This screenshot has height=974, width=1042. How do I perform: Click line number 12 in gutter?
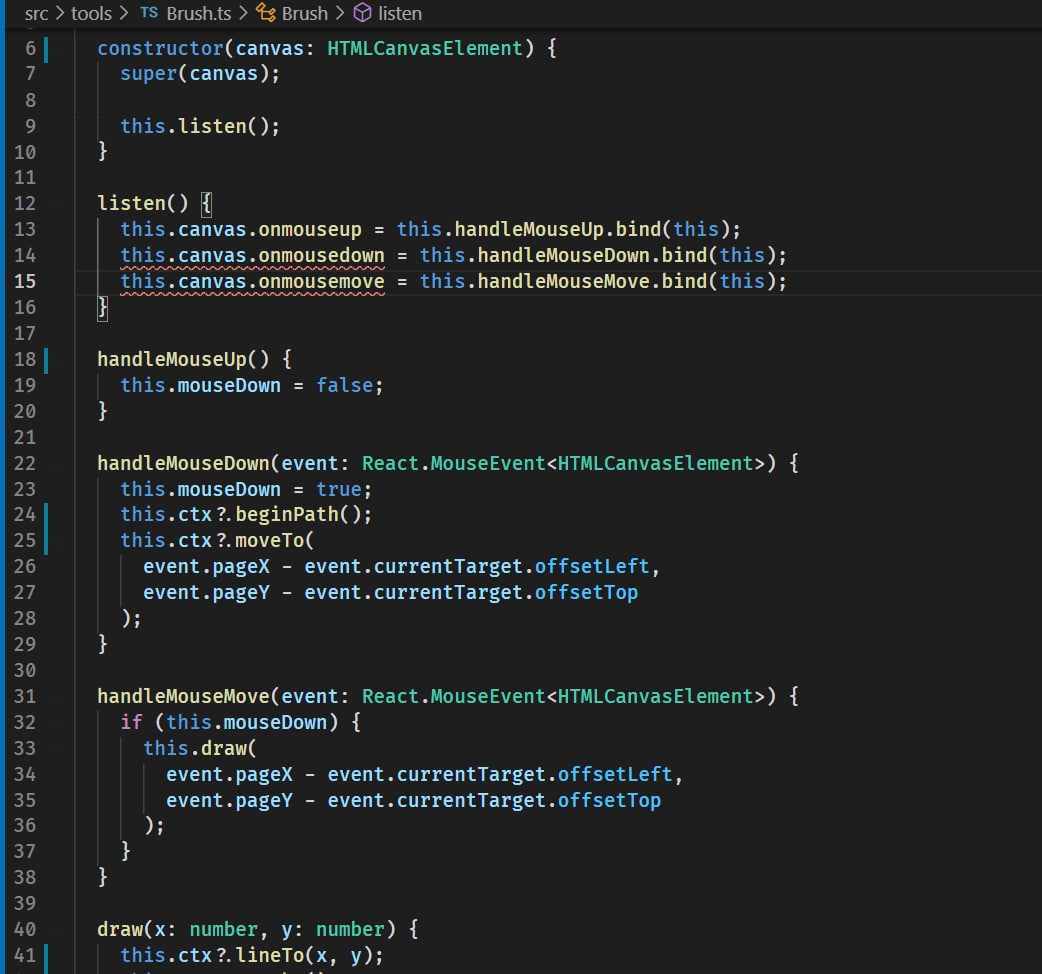25,204
